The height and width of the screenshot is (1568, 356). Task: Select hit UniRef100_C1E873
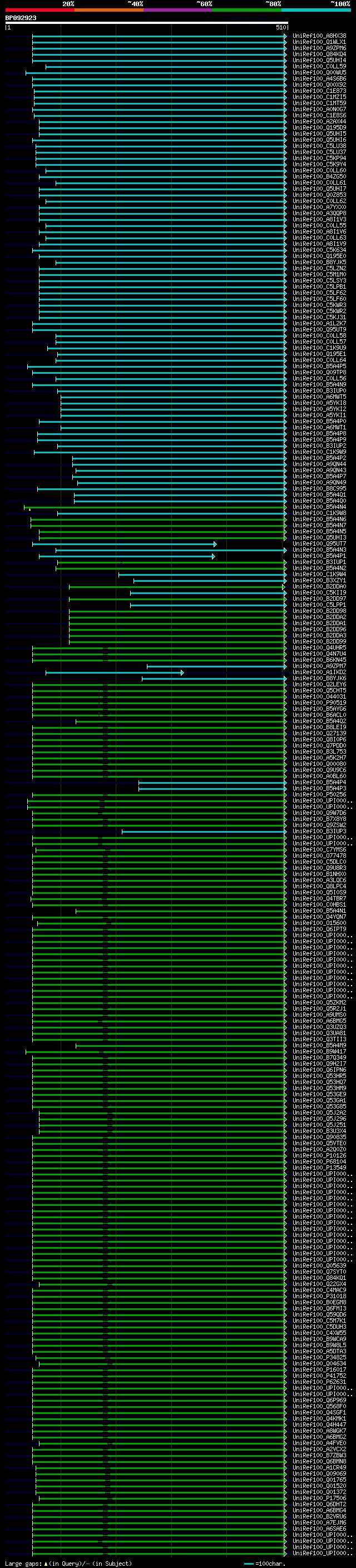pyautogui.click(x=319, y=91)
